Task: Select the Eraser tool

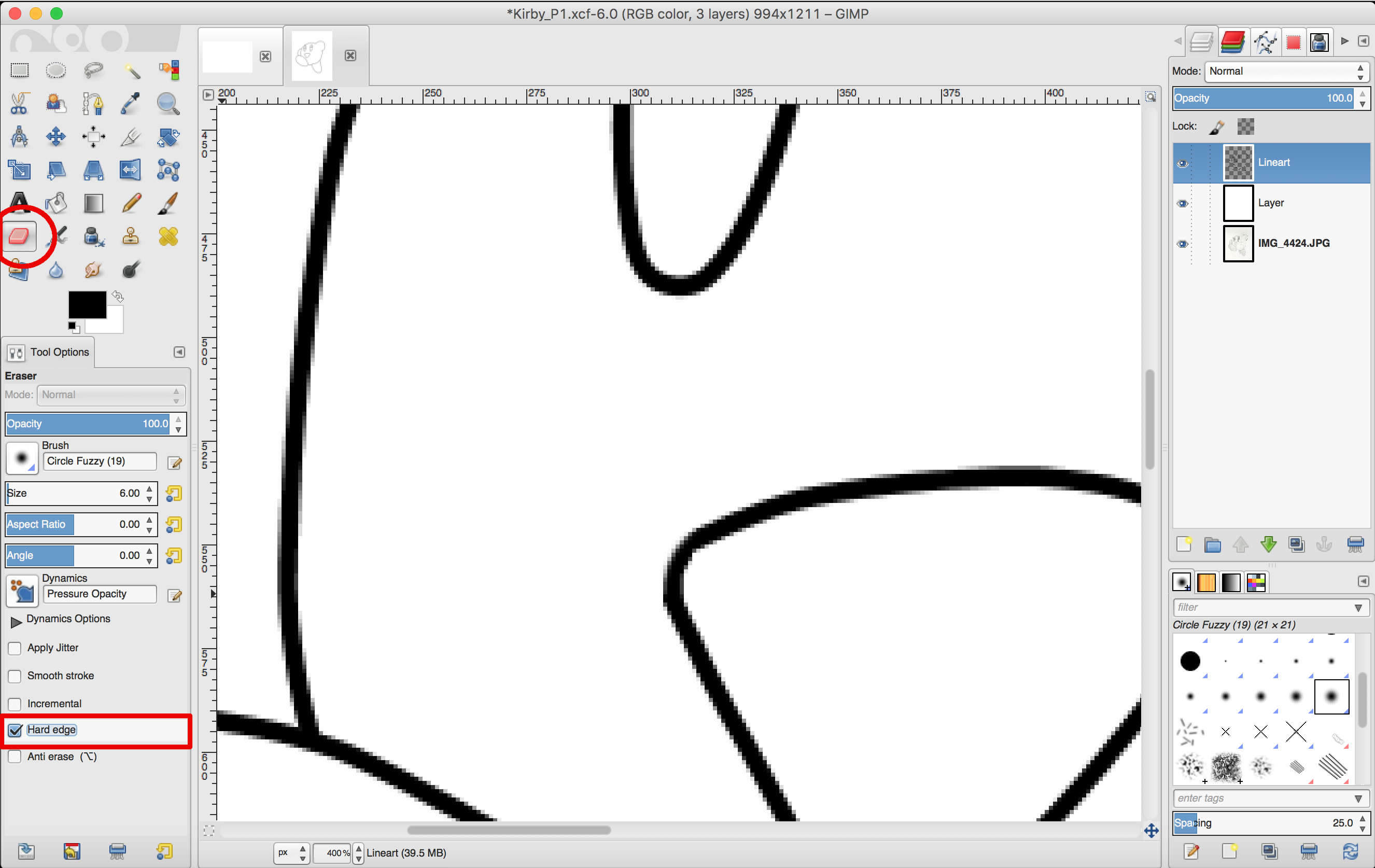Action: [x=19, y=236]
